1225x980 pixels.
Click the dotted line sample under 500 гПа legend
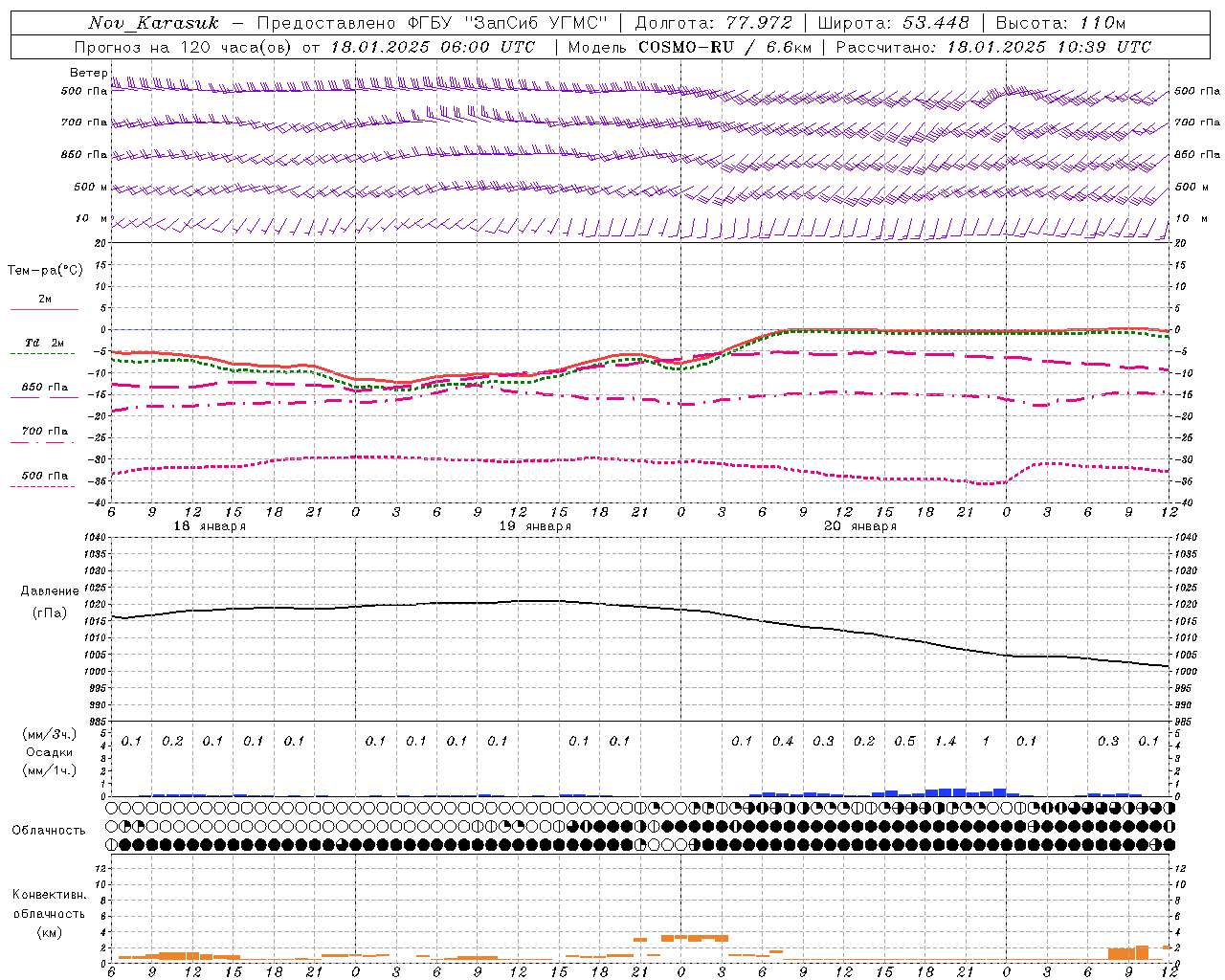coord(43,487)
